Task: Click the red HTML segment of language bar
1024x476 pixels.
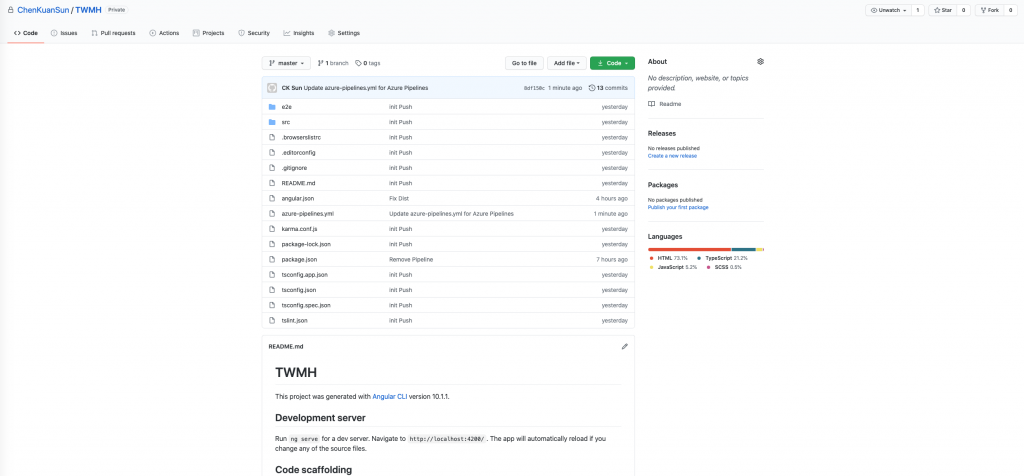Action: pos(689,249)
